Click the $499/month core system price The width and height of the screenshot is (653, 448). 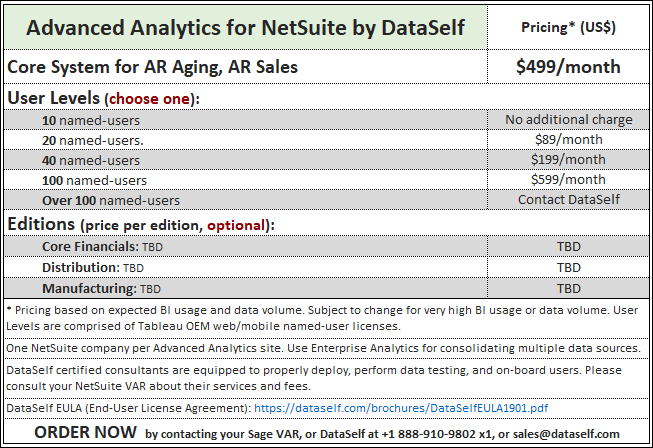tap(568, 67)
